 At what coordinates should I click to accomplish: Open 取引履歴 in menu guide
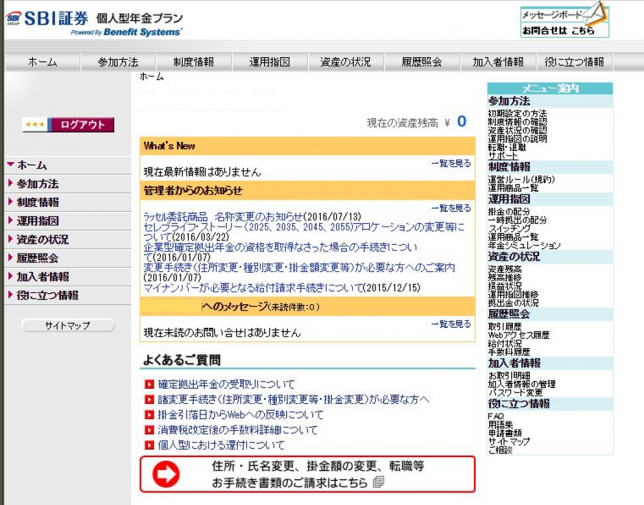505,326
